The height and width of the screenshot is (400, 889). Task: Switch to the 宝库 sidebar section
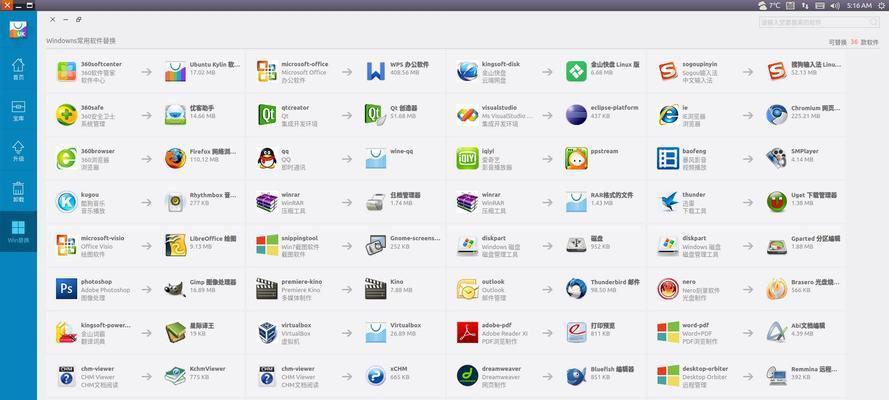18,110
